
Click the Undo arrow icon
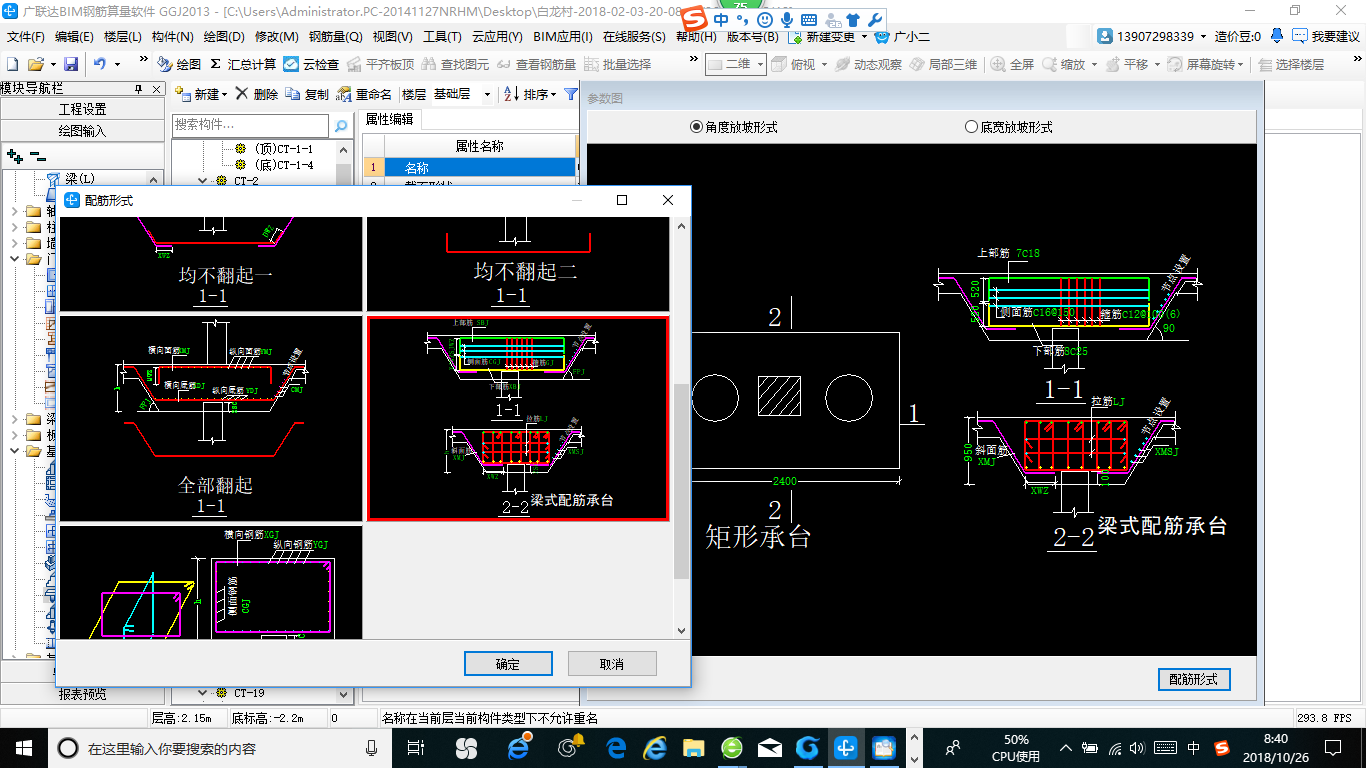click(x=100, y=64)
